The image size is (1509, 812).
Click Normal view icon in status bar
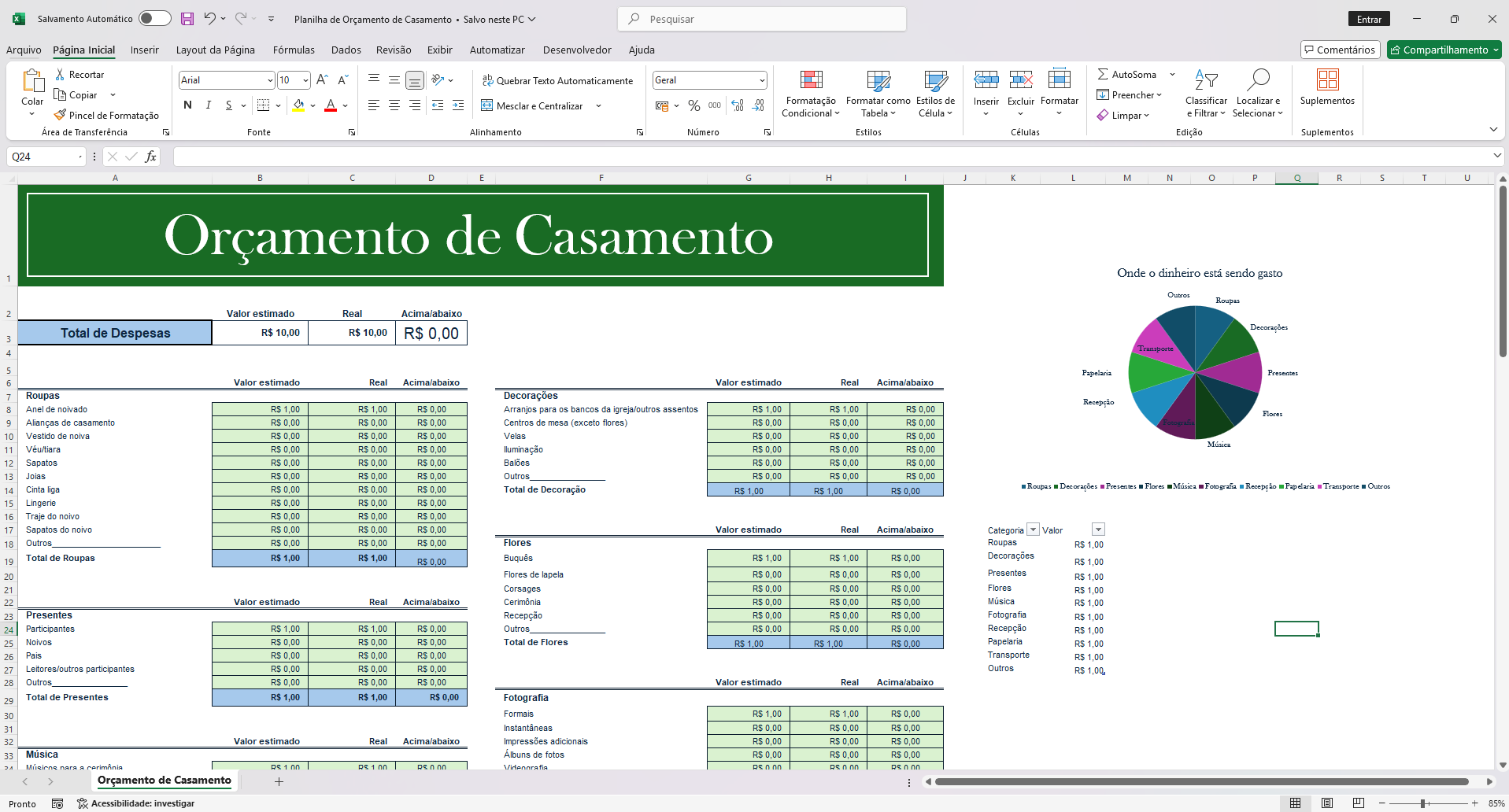[1295, 803]
